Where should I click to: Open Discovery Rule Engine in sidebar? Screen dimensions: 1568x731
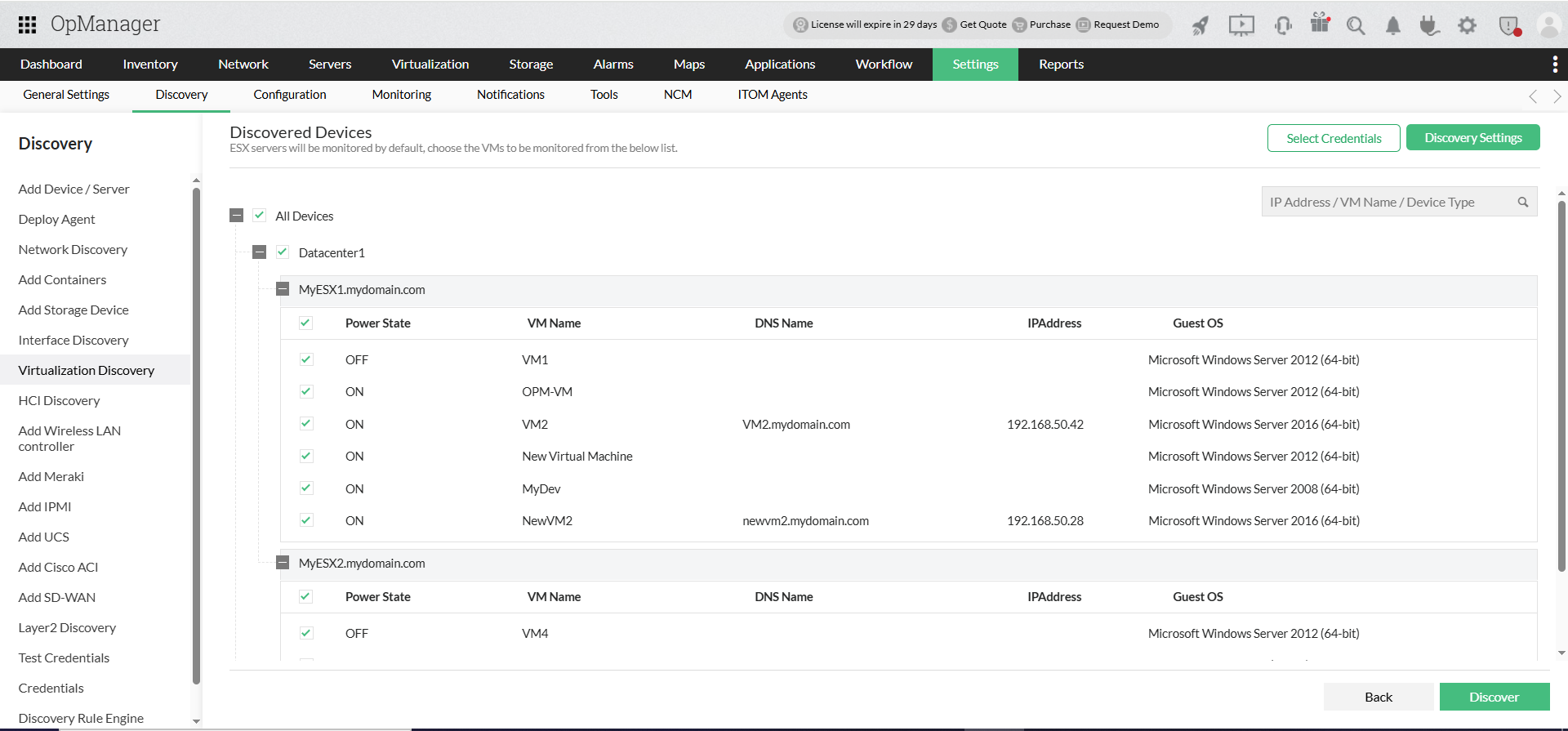tap(82, 718)
